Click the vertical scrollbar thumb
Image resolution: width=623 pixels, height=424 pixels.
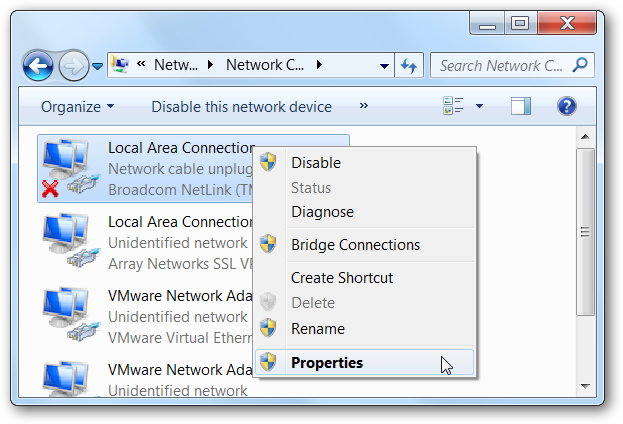coord(585,232)
